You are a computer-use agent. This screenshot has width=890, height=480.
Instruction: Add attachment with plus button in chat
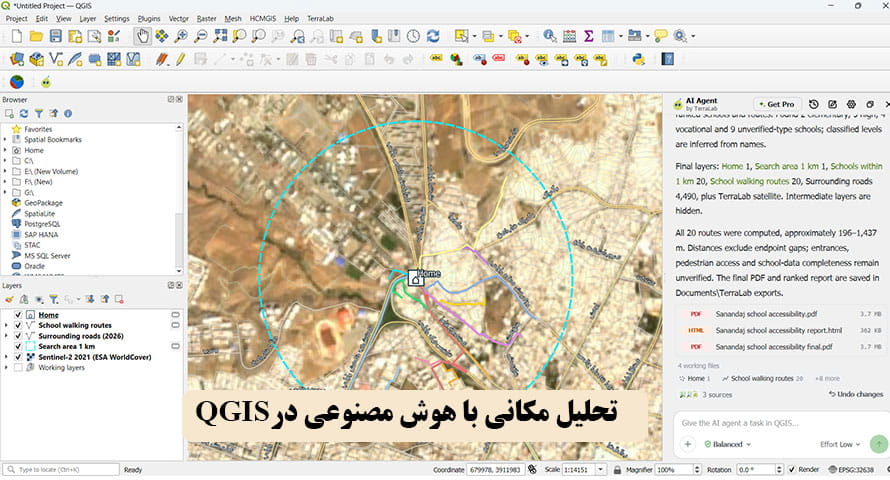click(x=687, y=444)
